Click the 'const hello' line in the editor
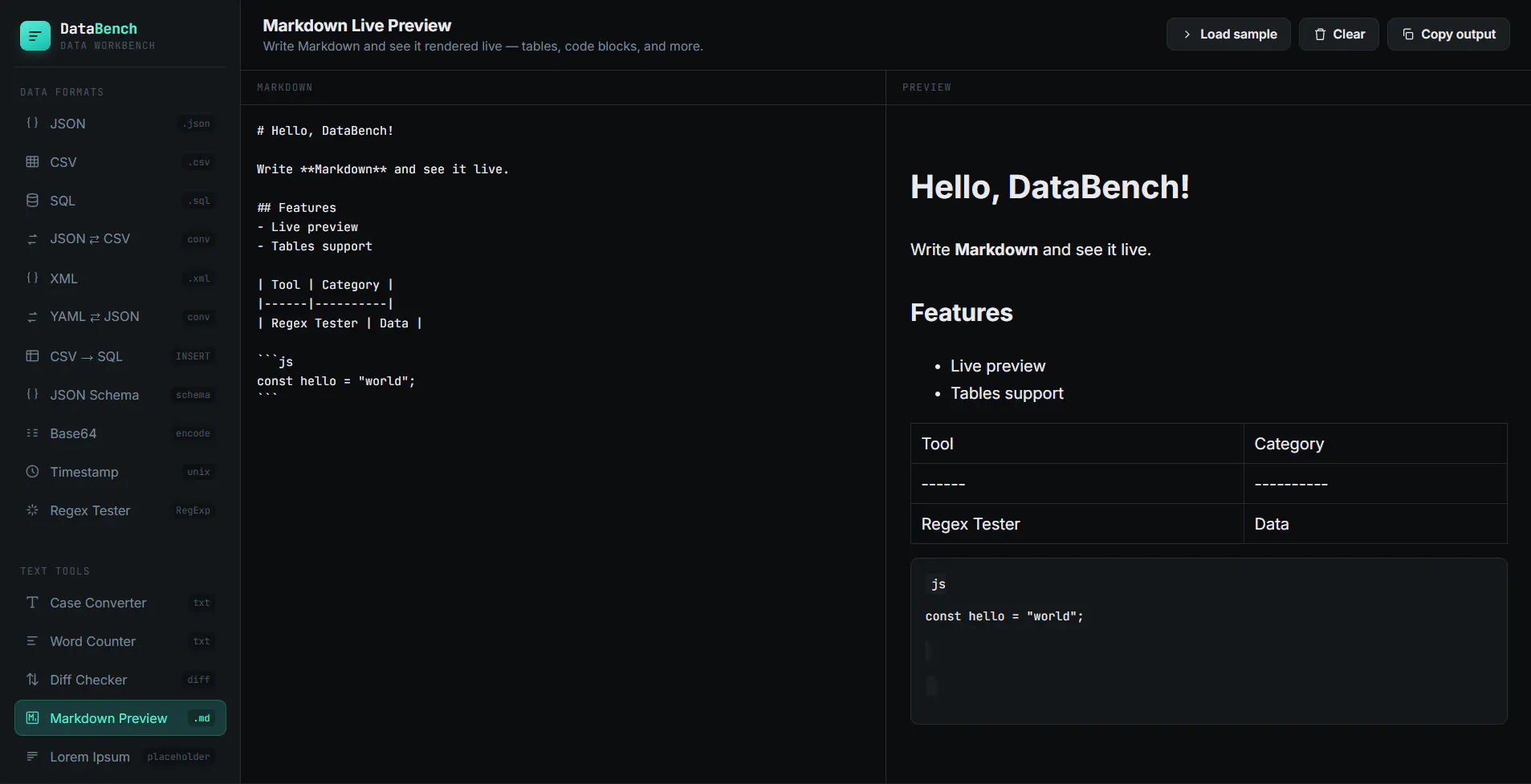Screen dimensions: 1531x784 coord(336,381)
